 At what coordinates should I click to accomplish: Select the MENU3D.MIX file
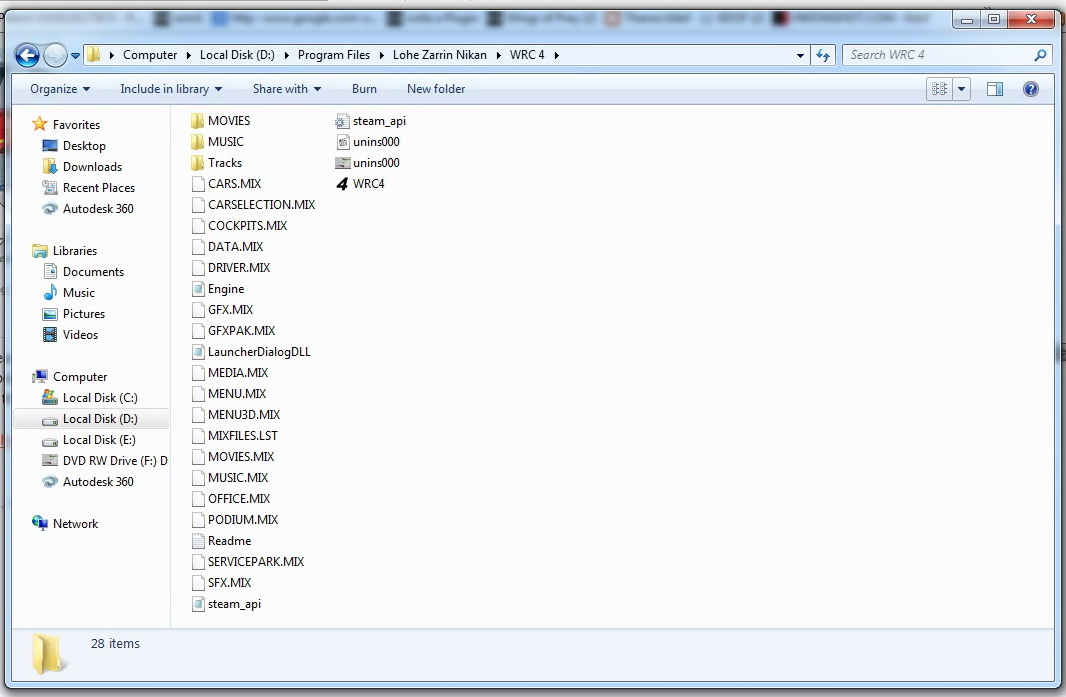click(244, 415)
